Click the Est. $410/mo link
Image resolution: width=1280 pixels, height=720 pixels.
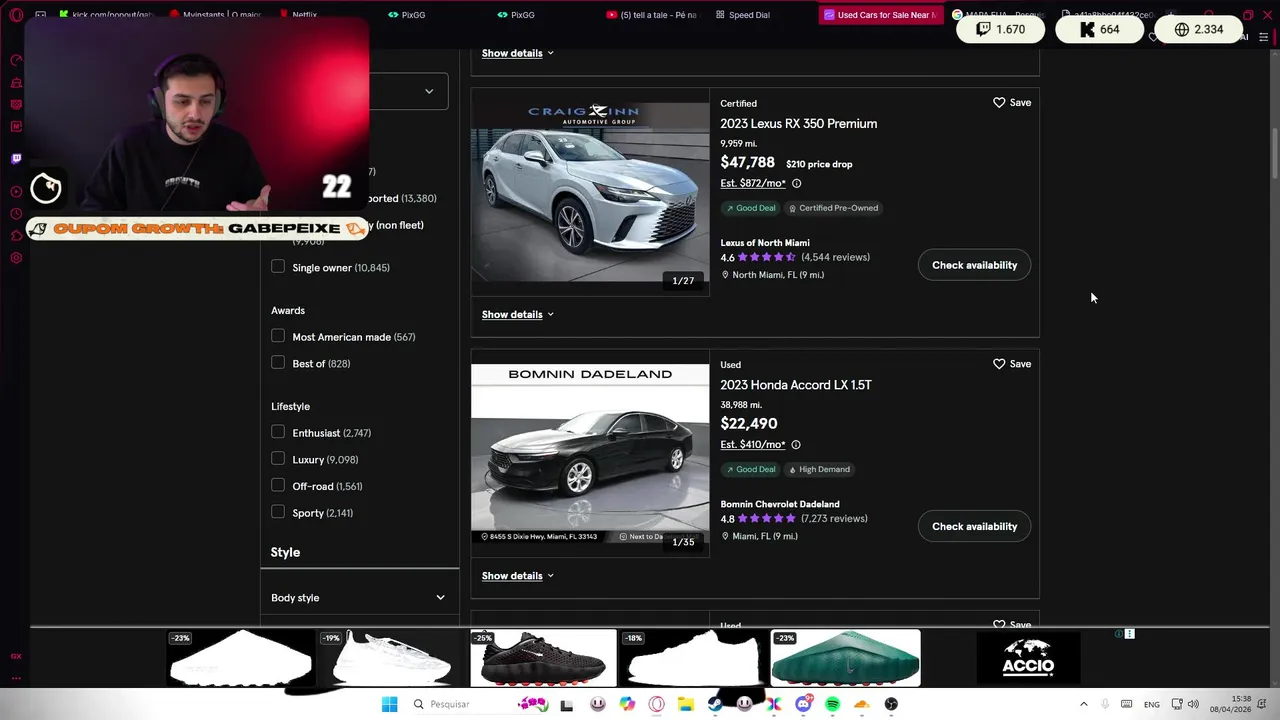(753, 445)
